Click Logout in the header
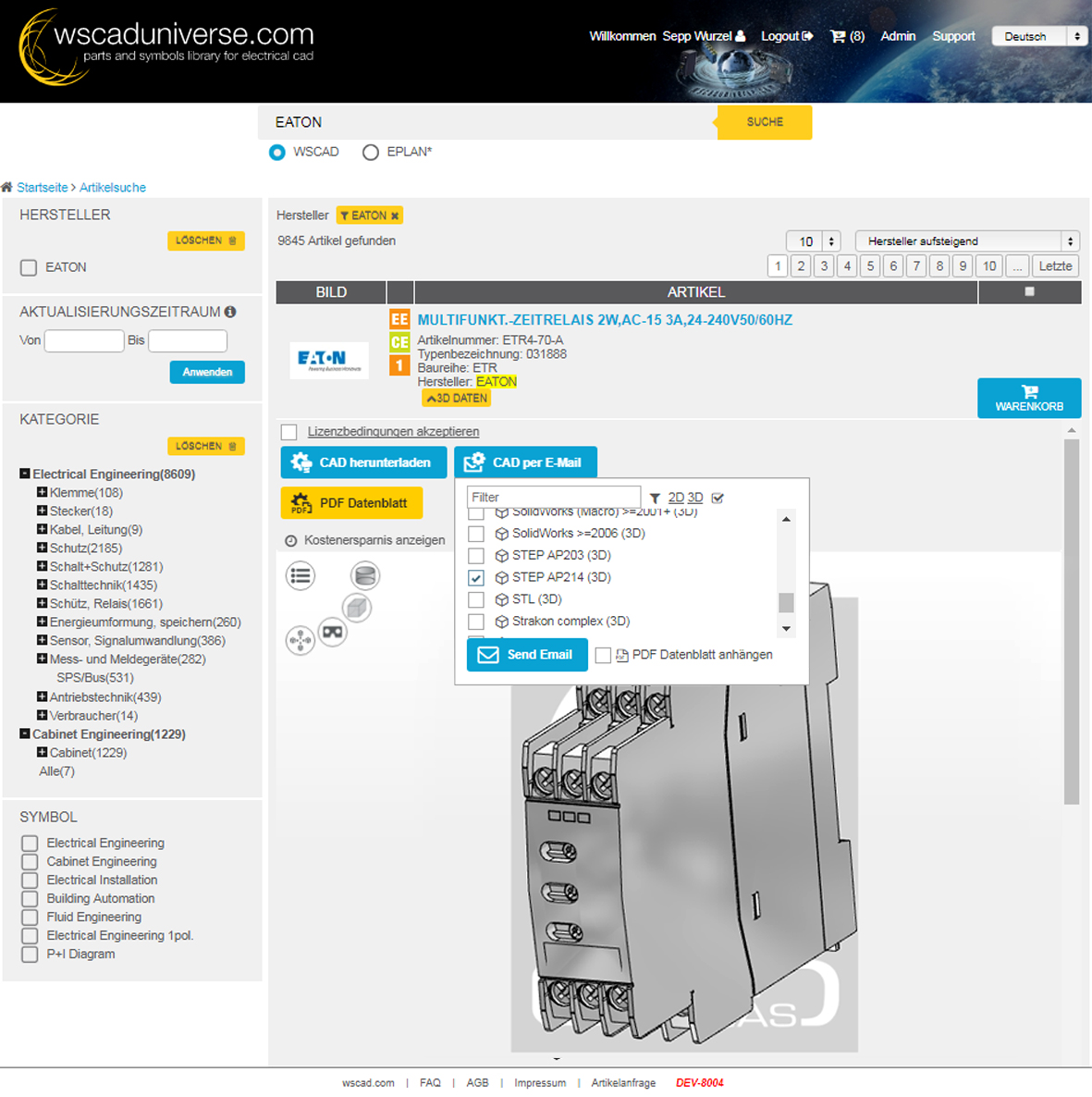 click(786, 36)
